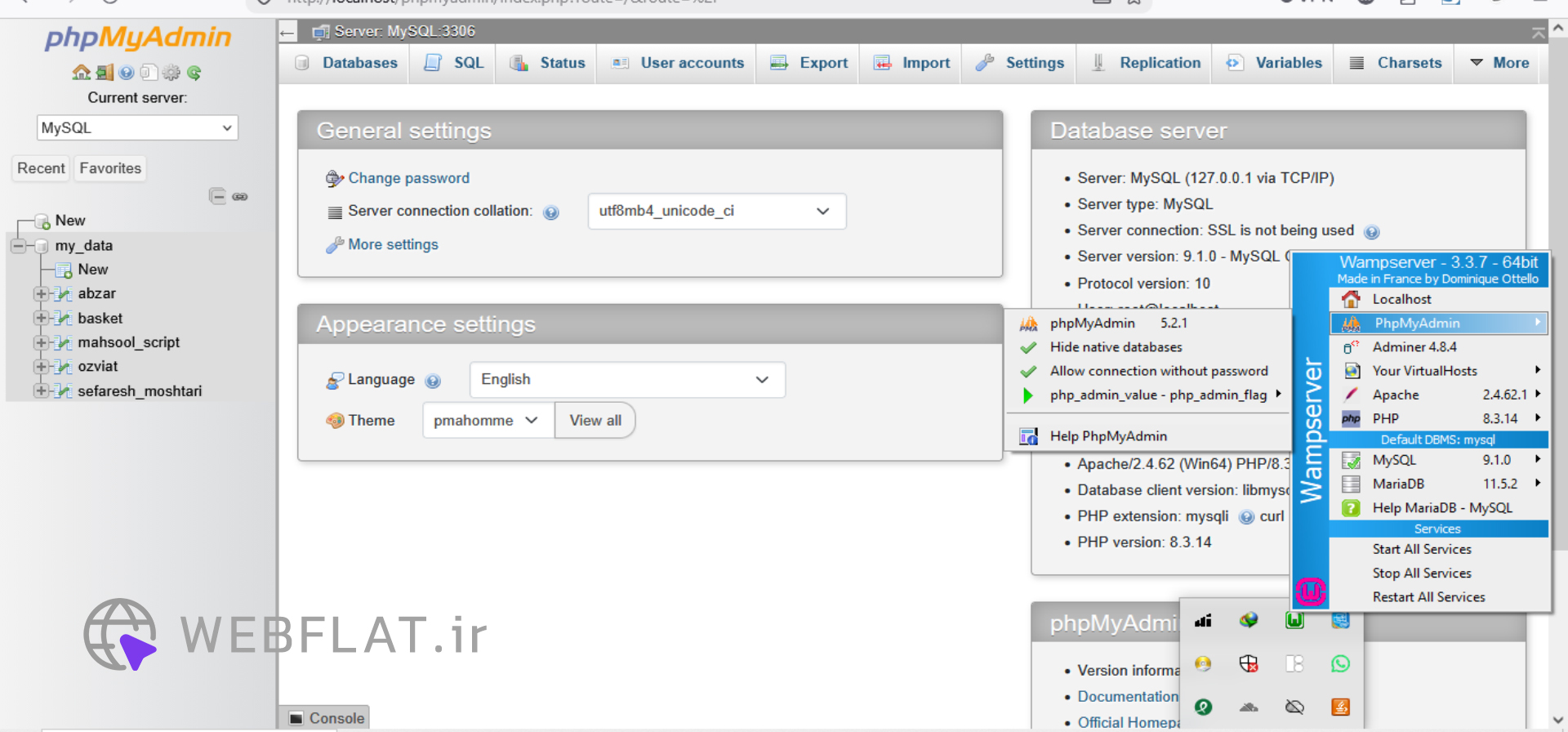Click Internet Download Manager tray icon
This screenshot has width=1568, height=732.
coord(1249,621)
